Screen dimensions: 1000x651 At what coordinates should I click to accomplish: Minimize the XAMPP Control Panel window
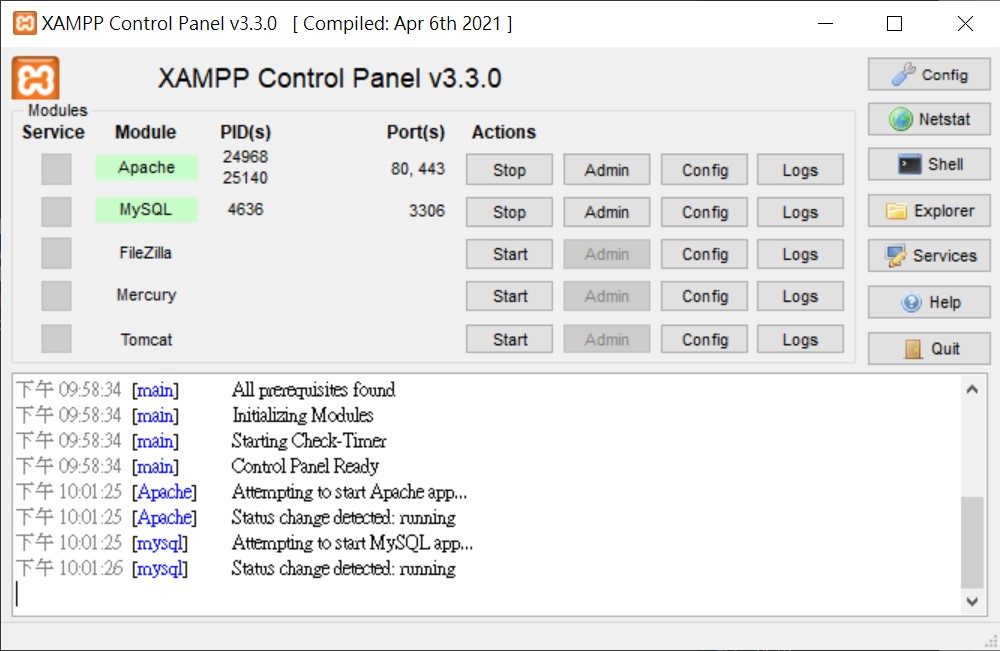pyautogui.click(x=825, y=24)
